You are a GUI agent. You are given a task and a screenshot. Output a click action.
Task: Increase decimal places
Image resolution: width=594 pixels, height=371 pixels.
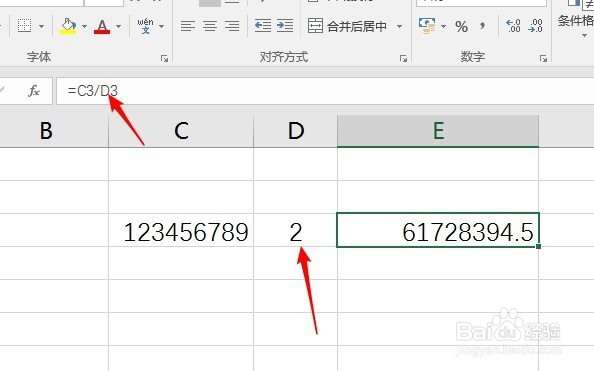(x=513, y=26)
